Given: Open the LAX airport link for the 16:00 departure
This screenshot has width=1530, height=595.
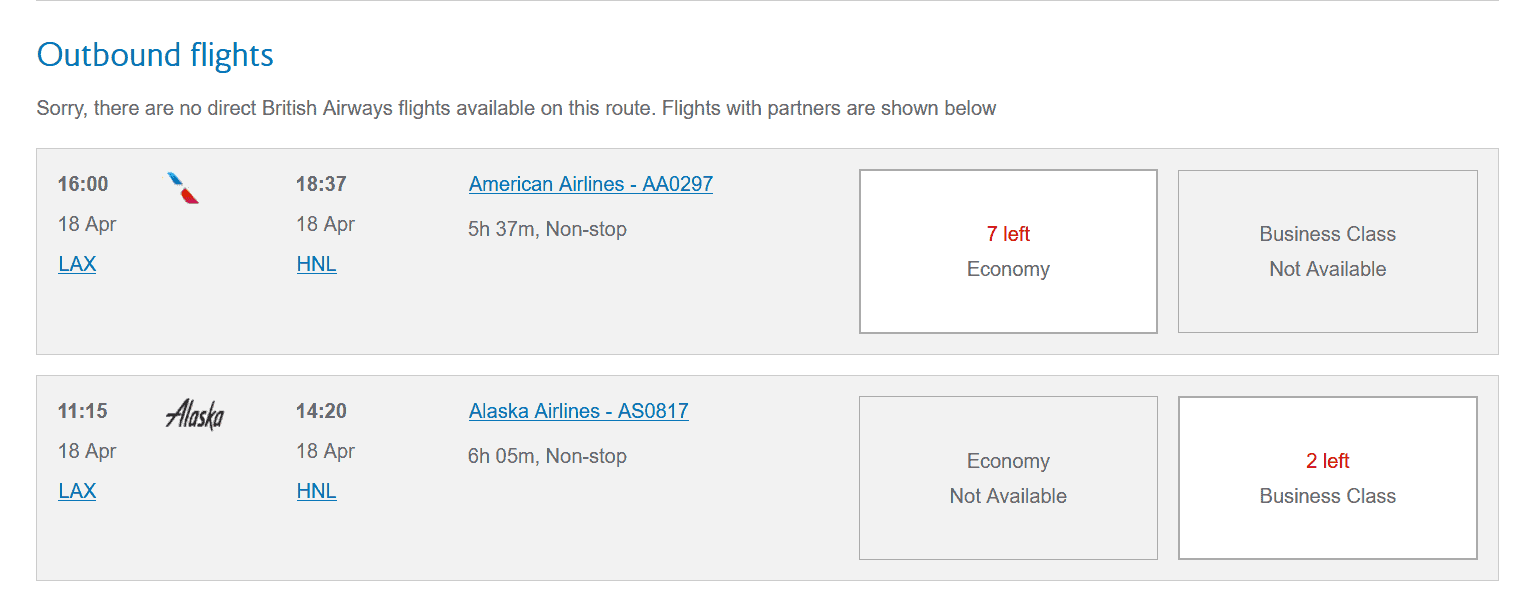Looking at the screenshot, I should pos(77,264).
